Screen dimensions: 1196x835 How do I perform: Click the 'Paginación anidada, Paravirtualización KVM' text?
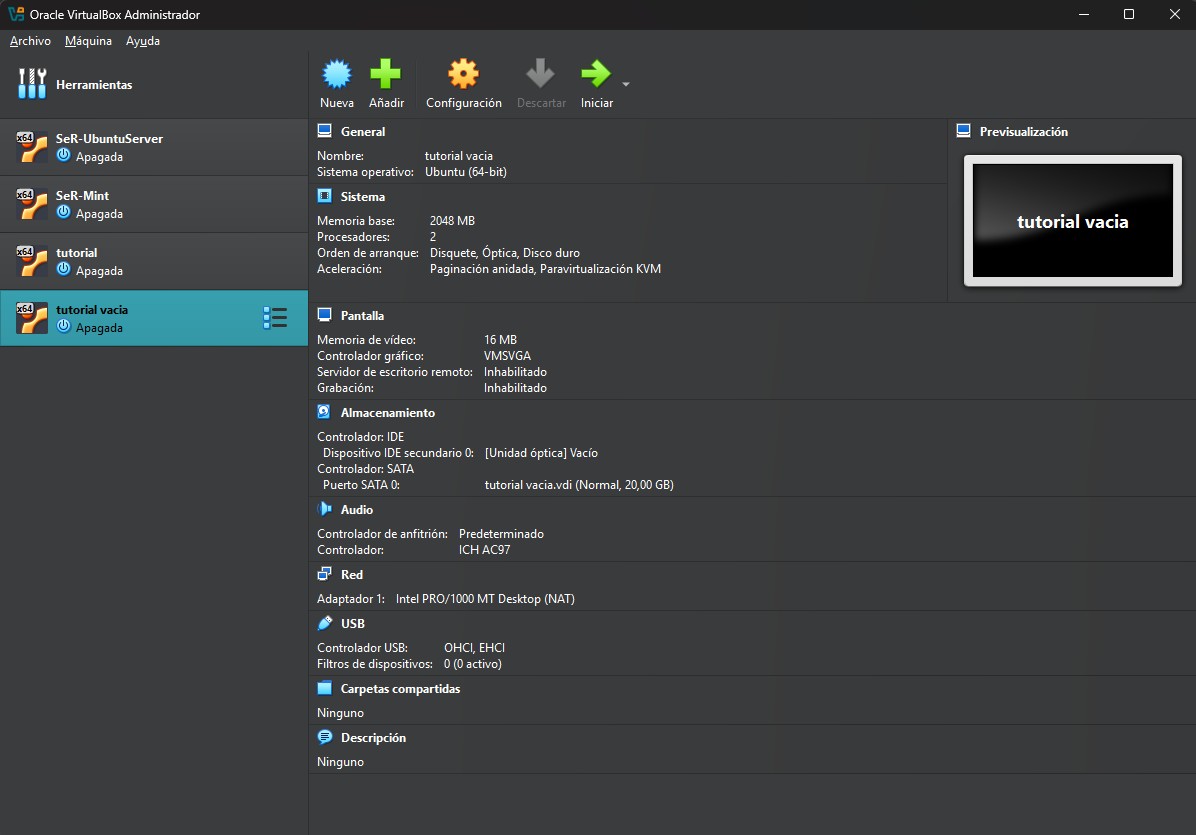(x=545, y=268)
